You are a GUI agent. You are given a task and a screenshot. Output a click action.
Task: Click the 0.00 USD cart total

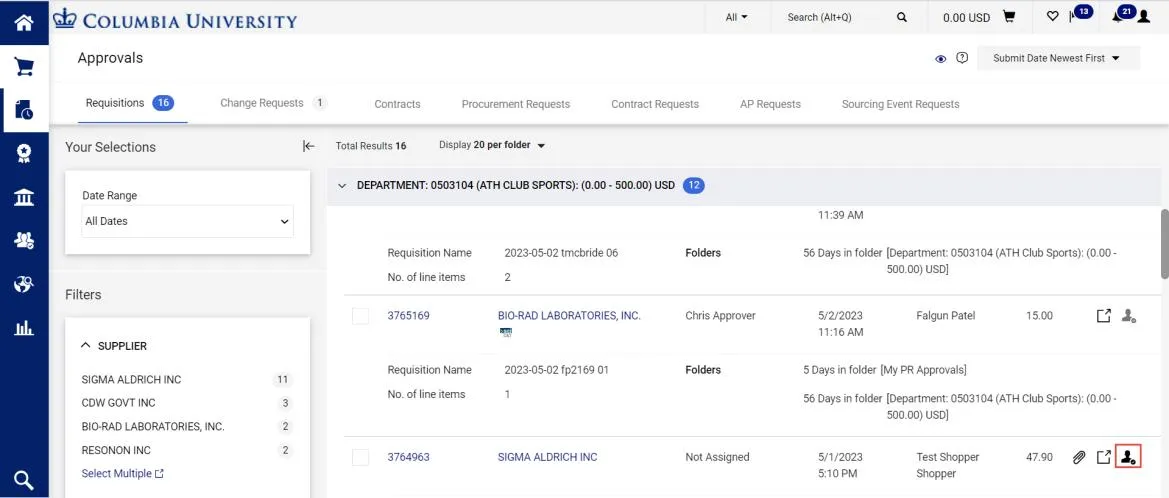[966, 17]
